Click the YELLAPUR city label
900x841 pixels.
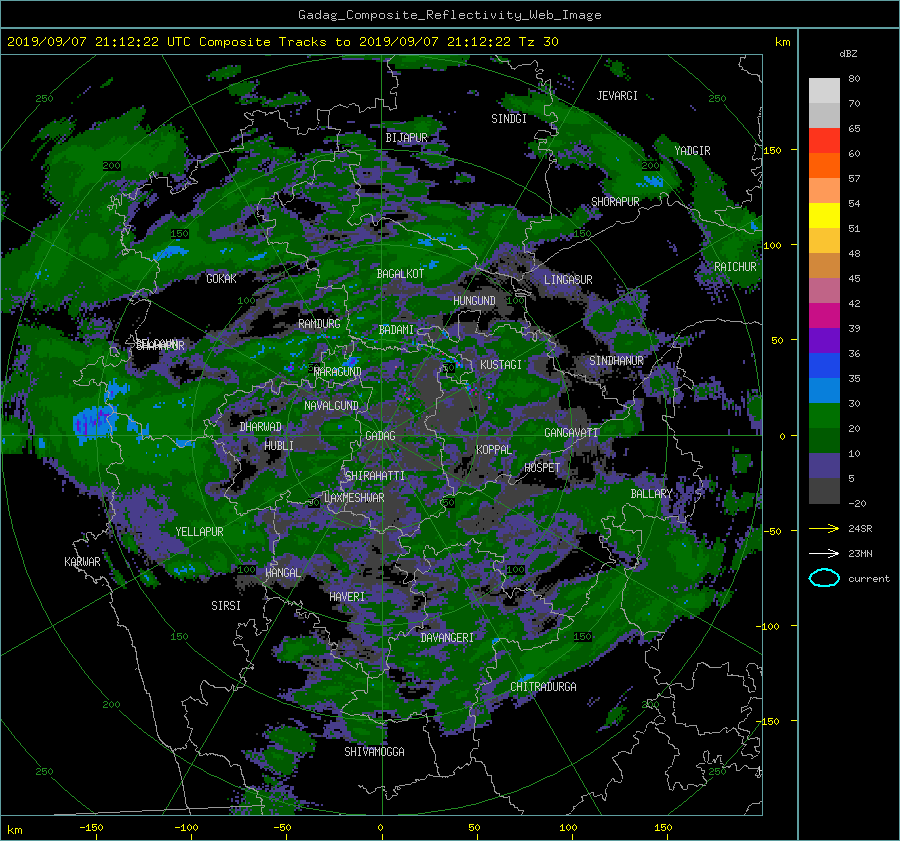tap(199, 532)
